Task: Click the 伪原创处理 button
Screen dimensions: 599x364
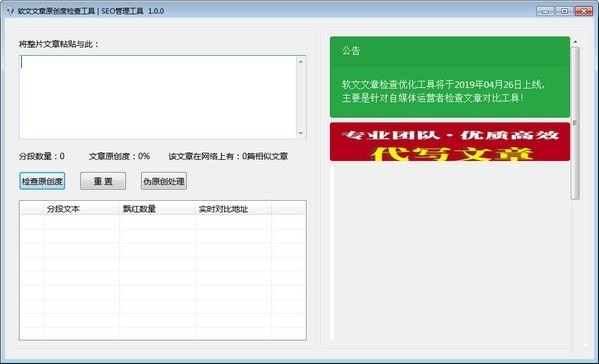Action: (164, 181)
